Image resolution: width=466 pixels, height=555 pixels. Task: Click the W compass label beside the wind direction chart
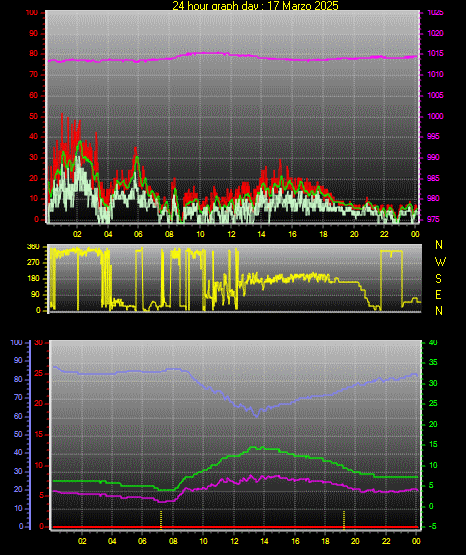(x=440, y=262)
